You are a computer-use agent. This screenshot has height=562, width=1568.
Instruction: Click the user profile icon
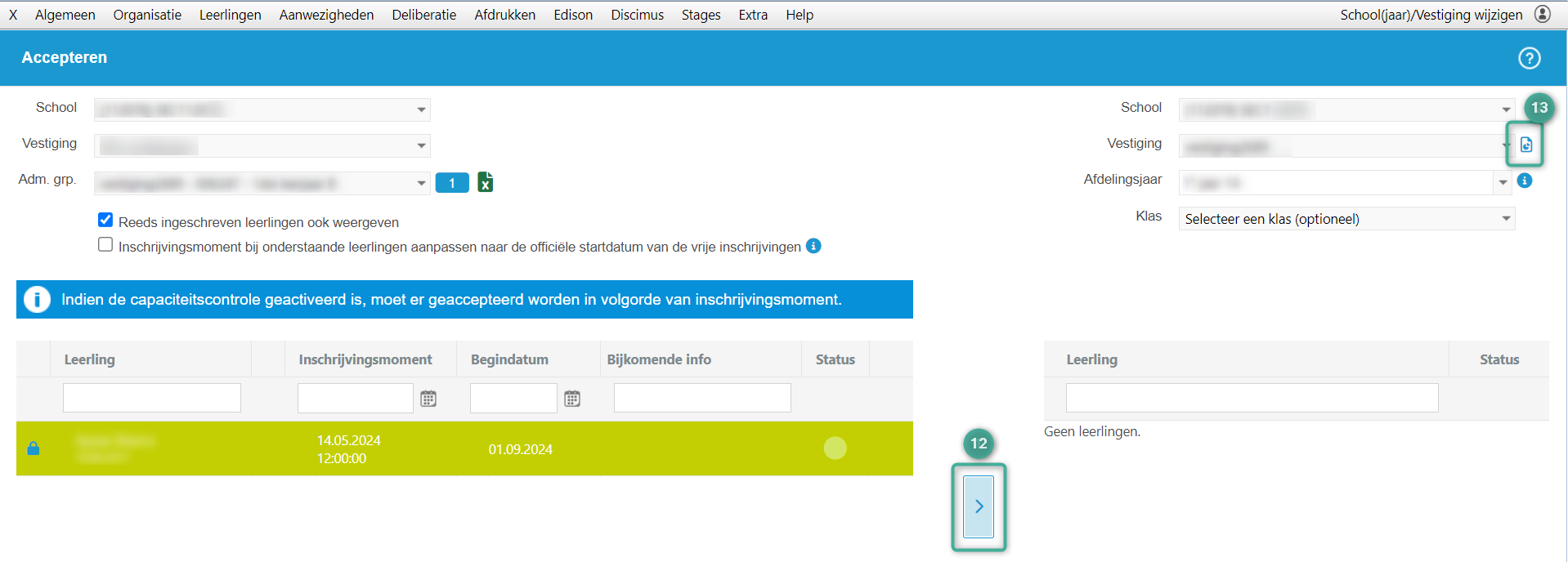pyautogui.click(x=1542, y=14)
